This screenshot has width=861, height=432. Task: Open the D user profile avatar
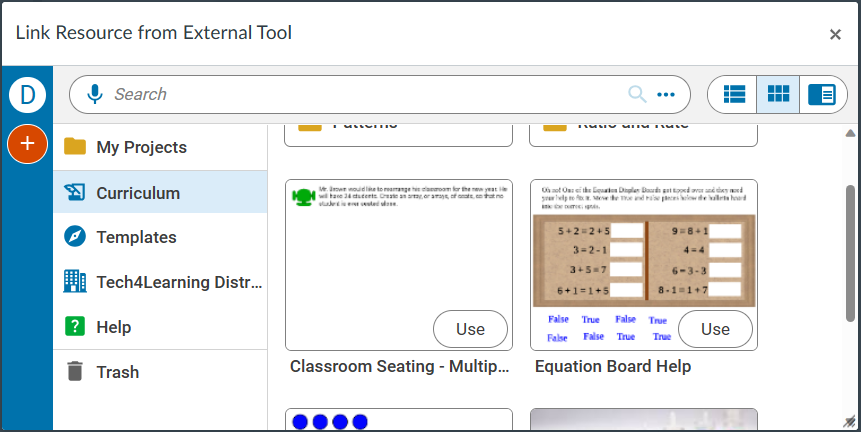pyautogui.click(x=27, y=94)
